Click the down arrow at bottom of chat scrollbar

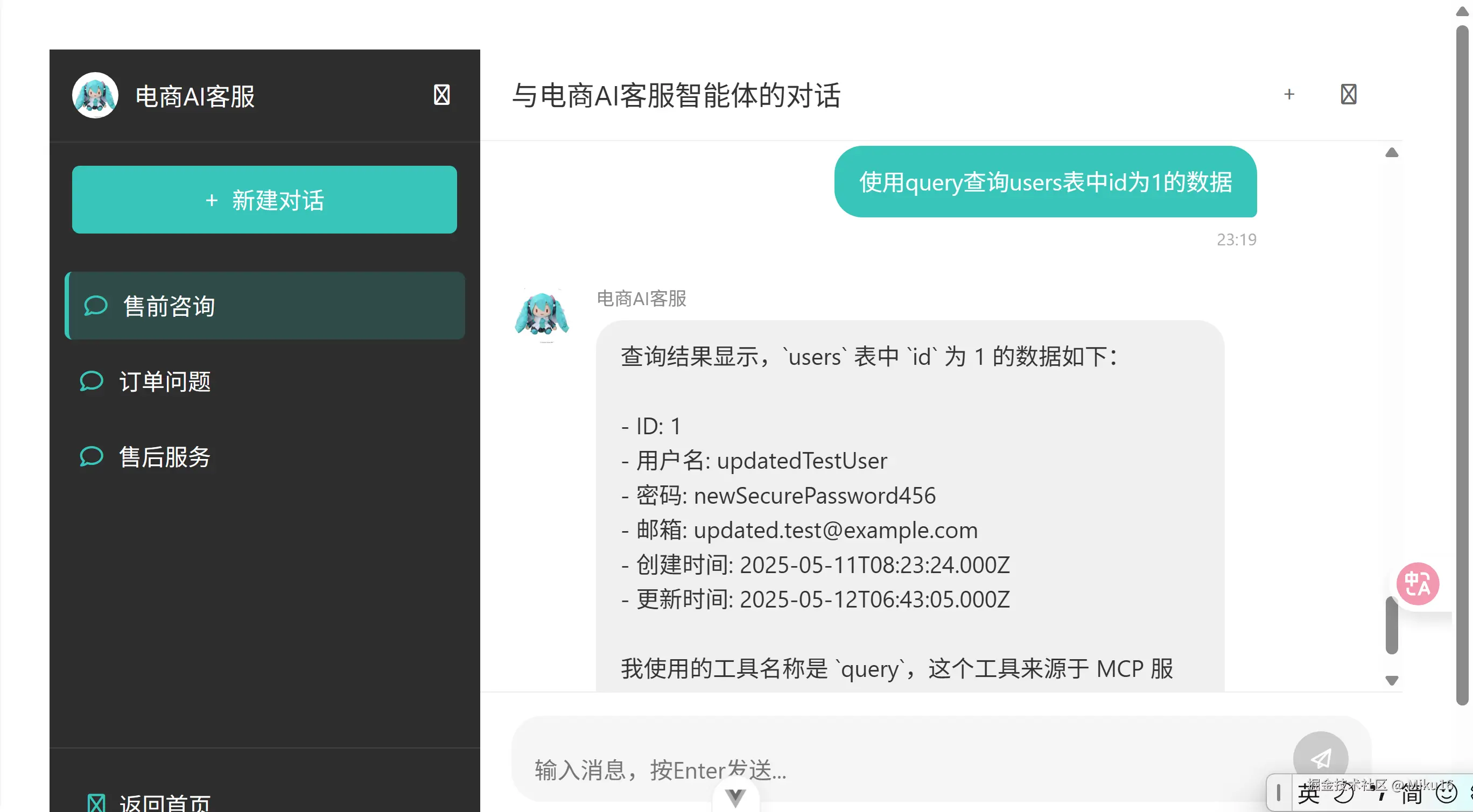(1392, 680)
